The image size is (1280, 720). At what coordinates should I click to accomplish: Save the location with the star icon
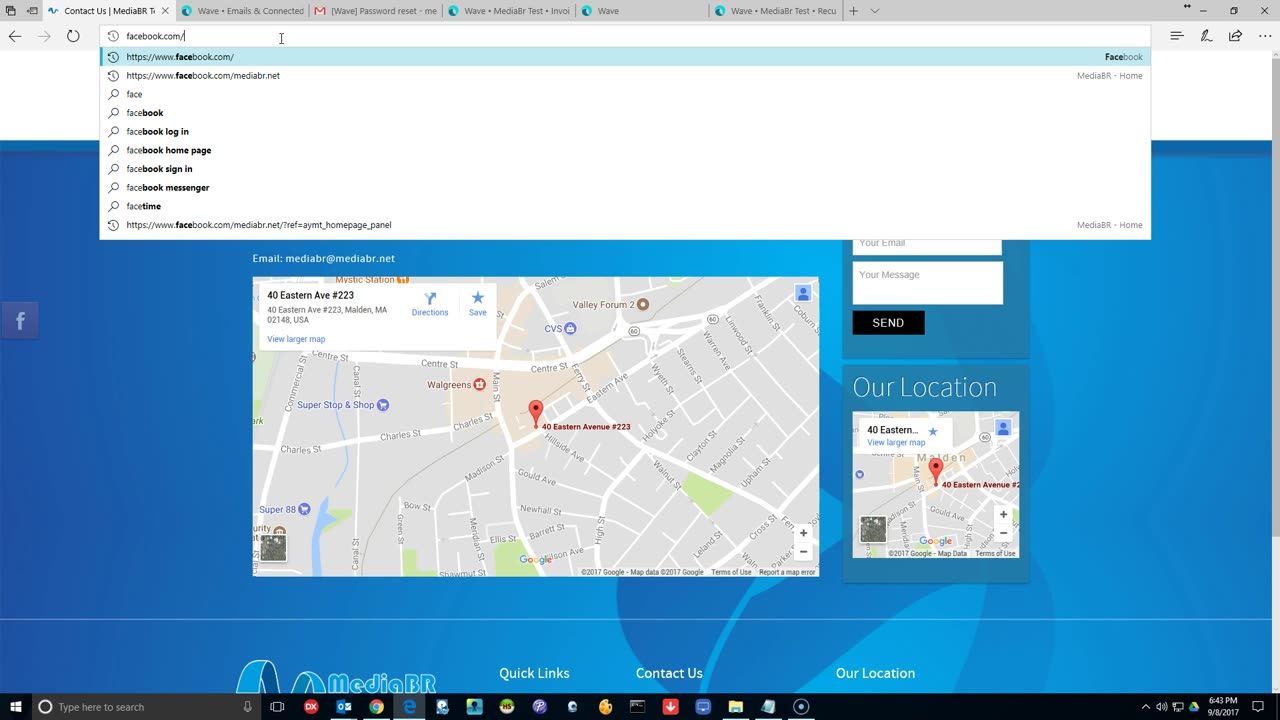478,304
